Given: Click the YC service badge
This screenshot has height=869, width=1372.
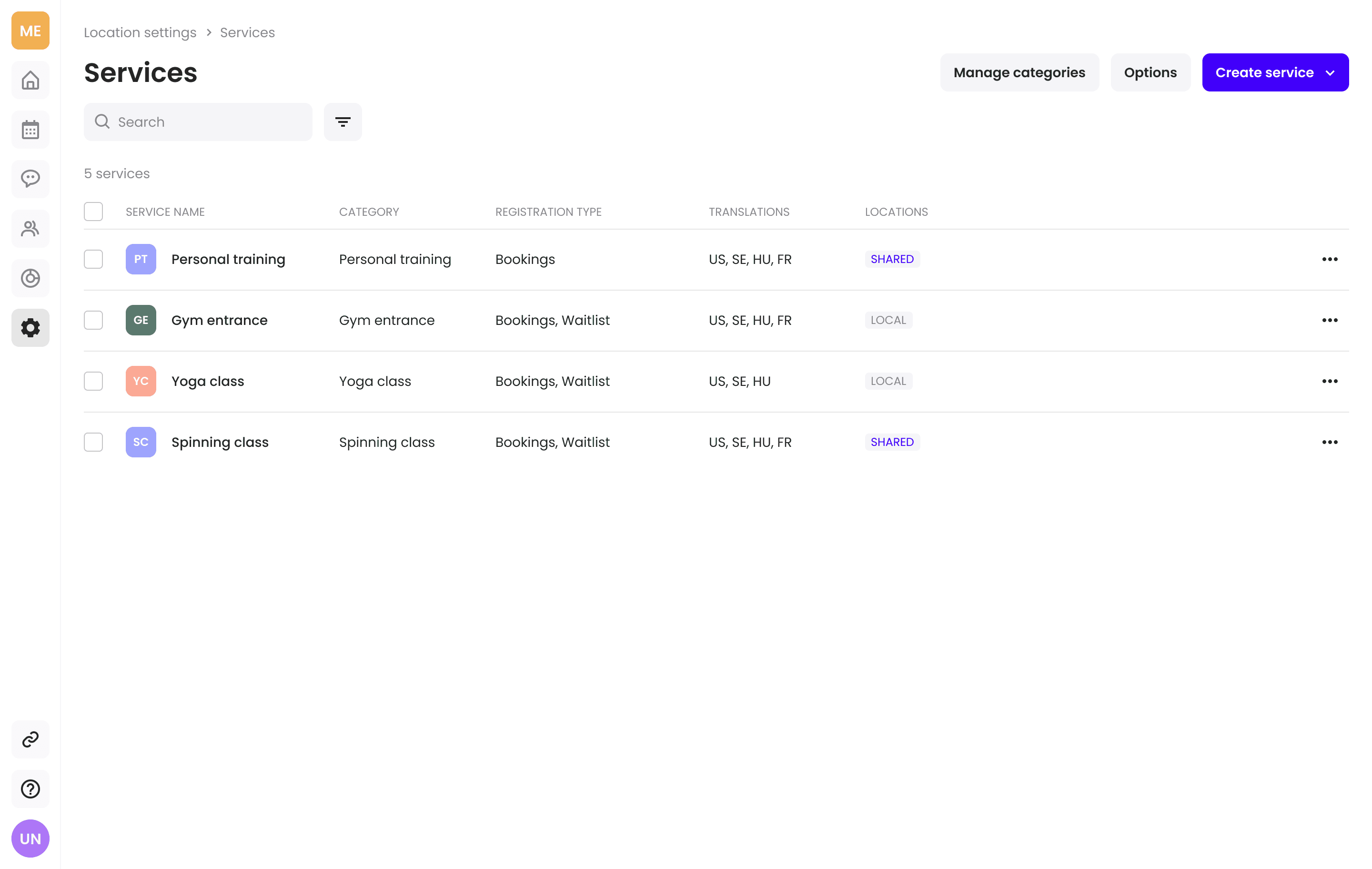Looking at the screenshot, I should (141, 381).
